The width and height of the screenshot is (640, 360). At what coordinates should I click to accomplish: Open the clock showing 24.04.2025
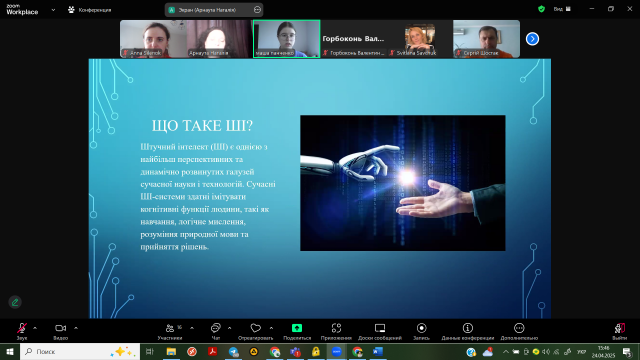[x=603, y=352]
